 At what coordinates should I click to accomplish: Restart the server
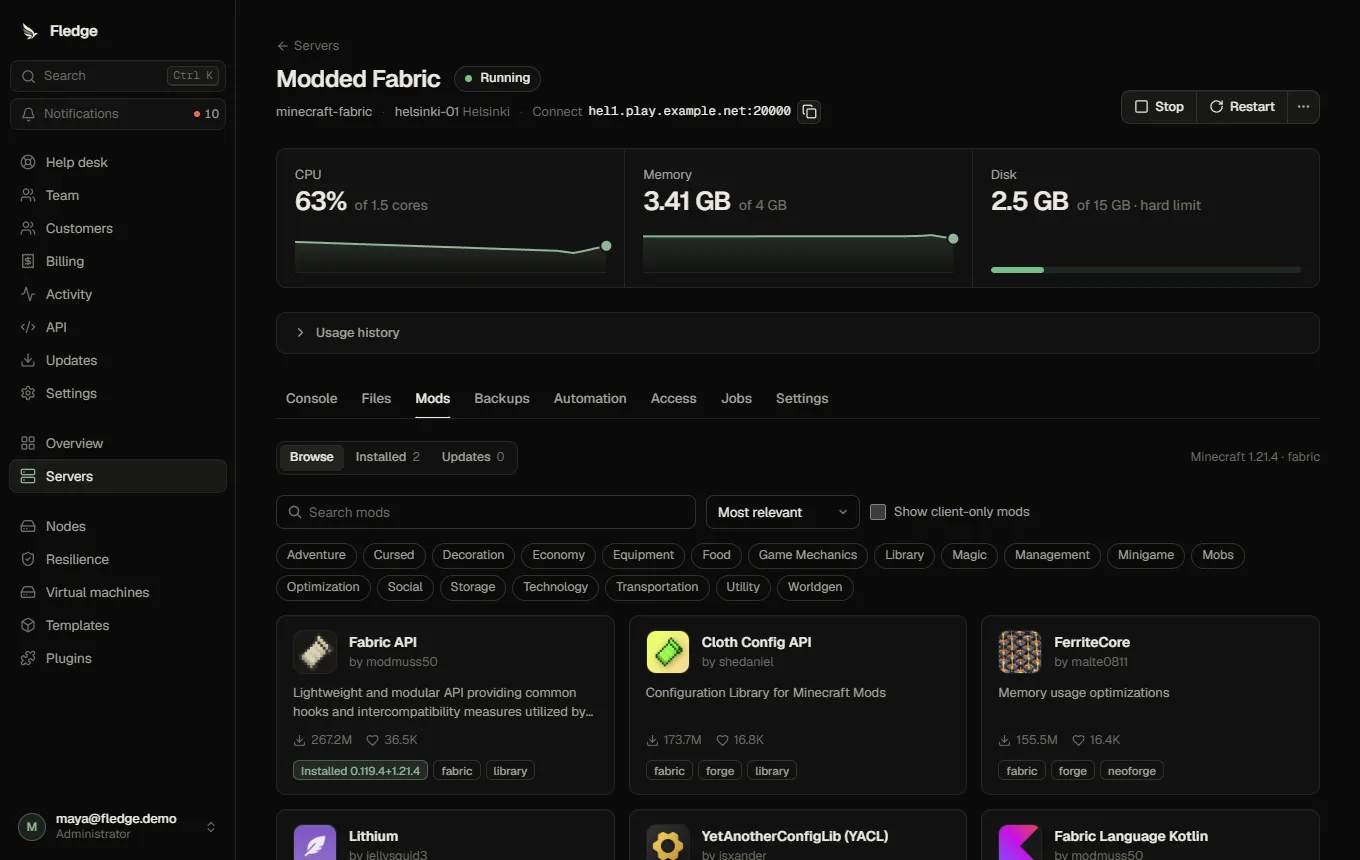[x=1242, y=107]
